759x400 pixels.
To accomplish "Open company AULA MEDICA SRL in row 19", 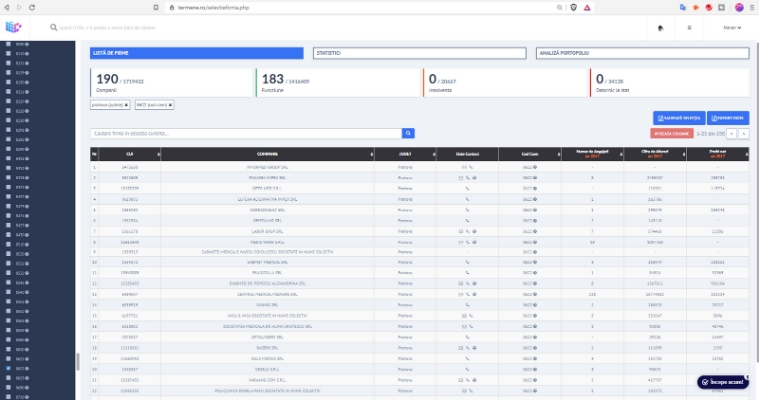I will (267, 359).
